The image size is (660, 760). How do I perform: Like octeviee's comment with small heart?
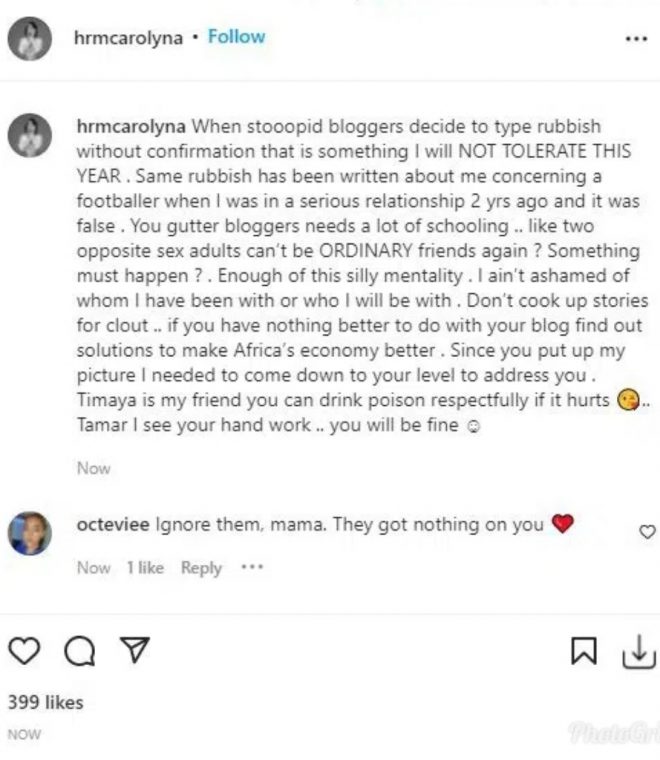[647, 531]
